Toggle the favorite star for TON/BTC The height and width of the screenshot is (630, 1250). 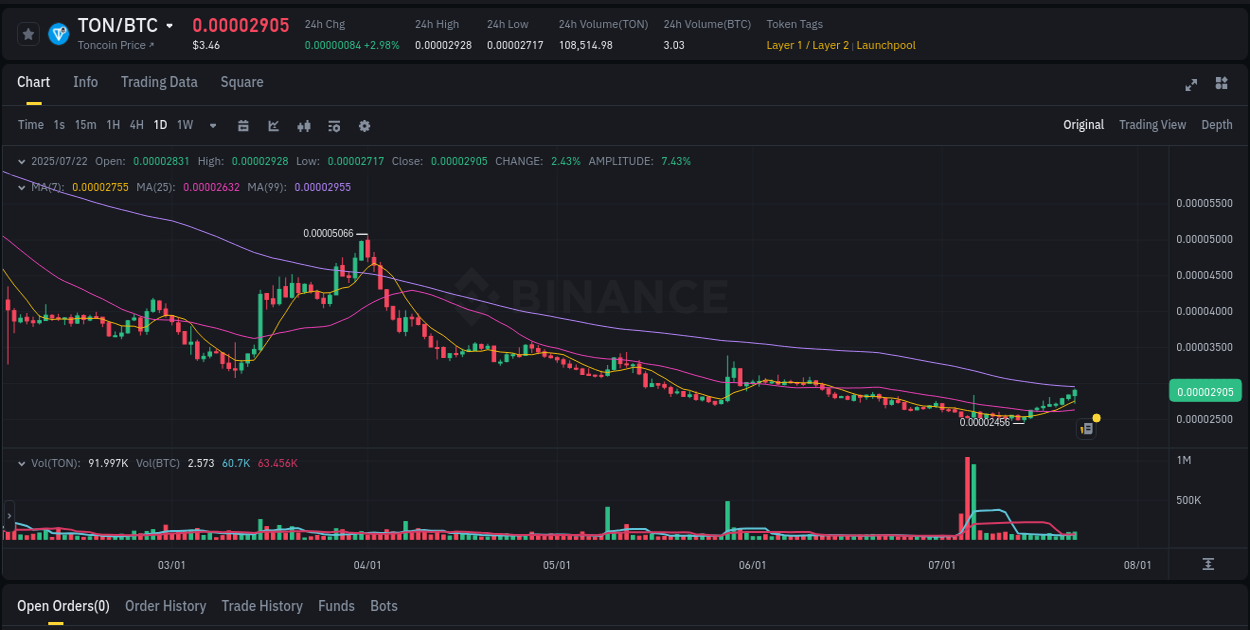click(28, 33)
